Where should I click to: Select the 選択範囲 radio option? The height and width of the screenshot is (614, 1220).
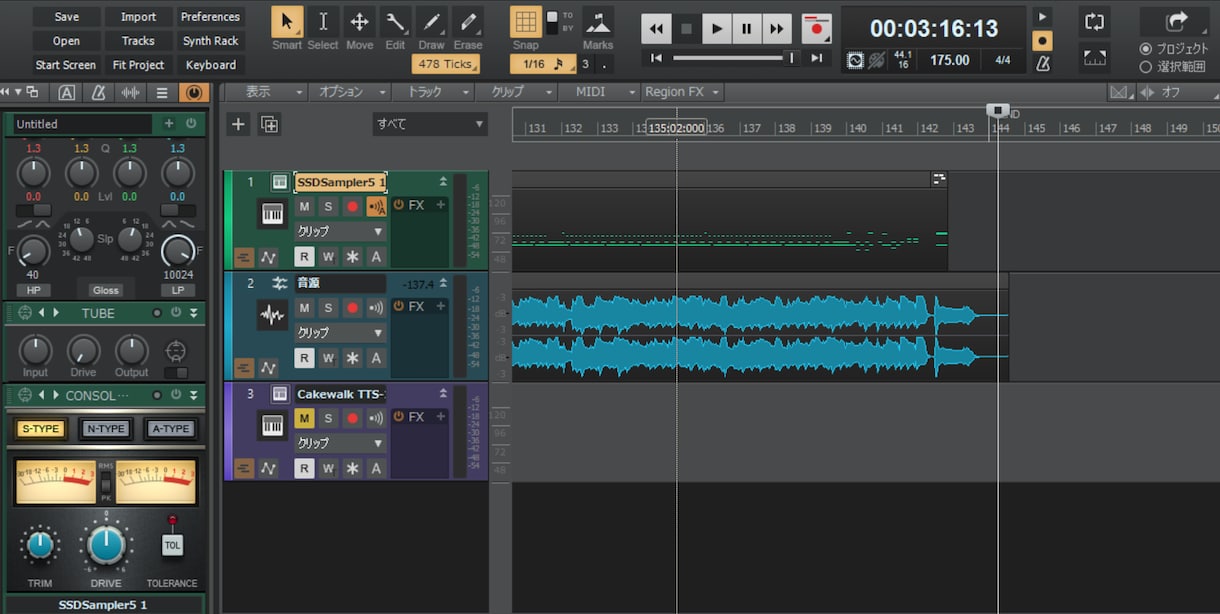[x=1146, y=67]
